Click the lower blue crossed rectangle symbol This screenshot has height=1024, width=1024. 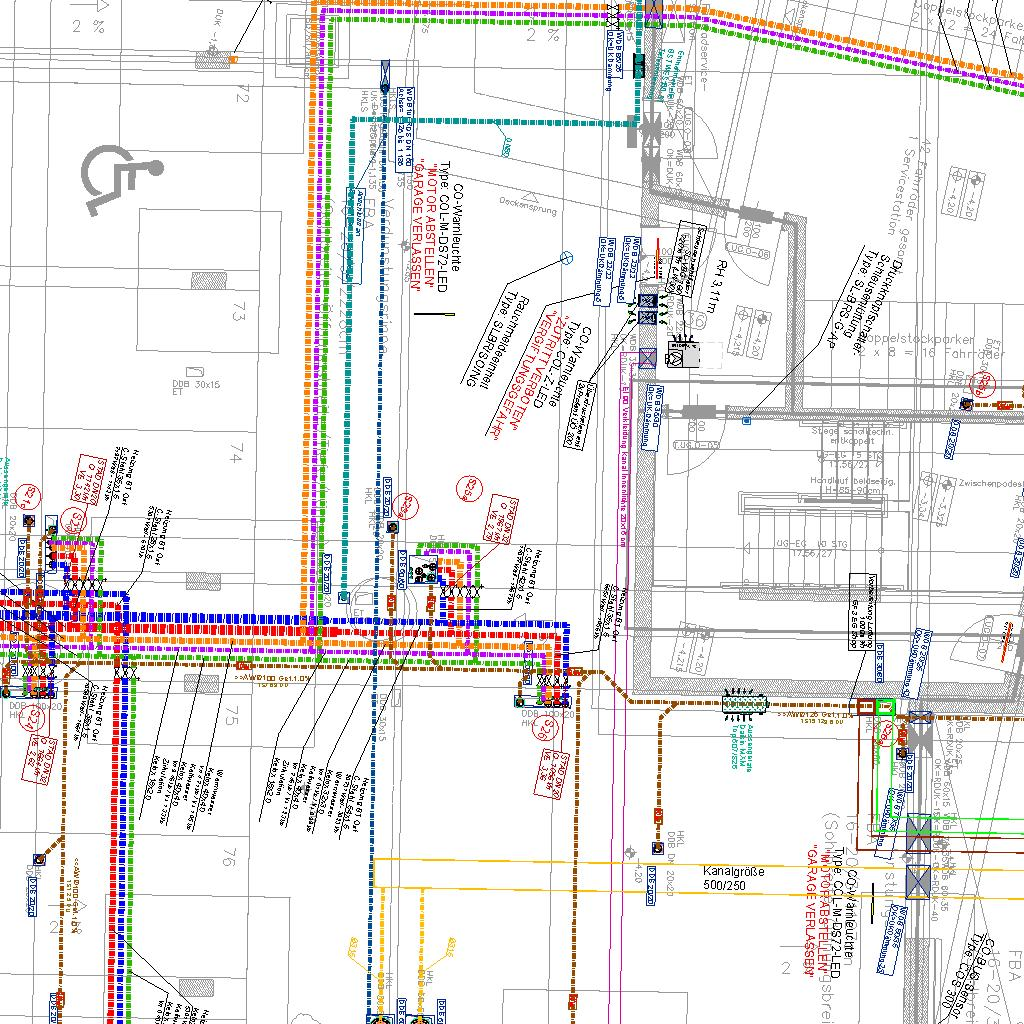pyautogui.click(x=917, y=880)
